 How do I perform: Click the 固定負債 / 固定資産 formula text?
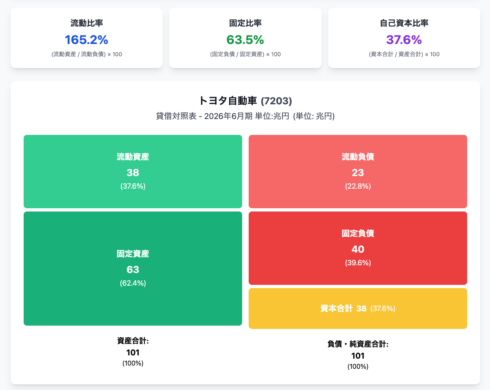[245, 54]
